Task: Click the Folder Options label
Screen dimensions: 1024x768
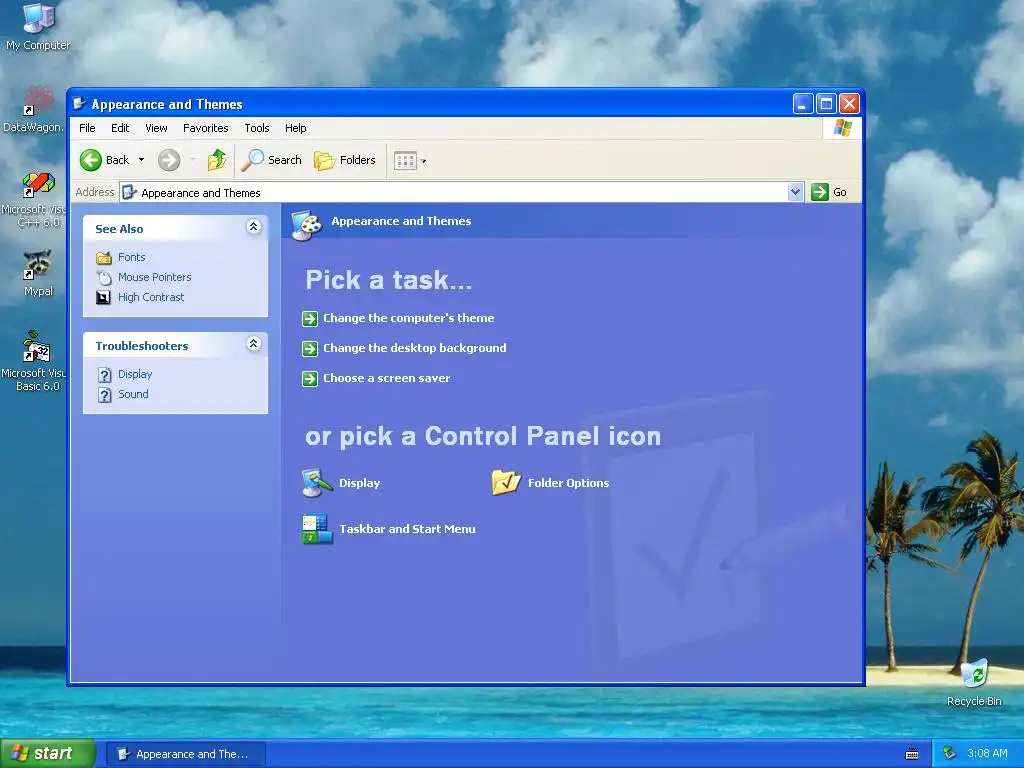Action: point(568,483)
